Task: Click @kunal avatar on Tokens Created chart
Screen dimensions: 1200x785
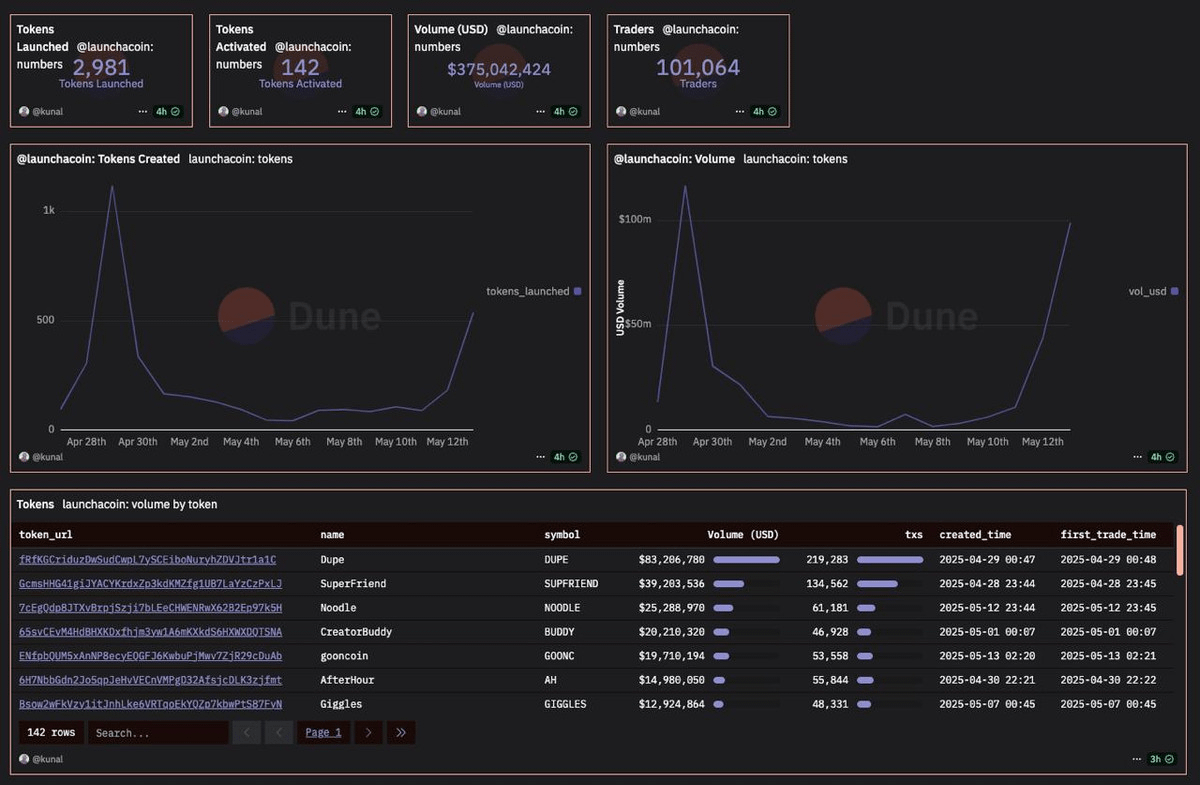Action: (x=24, y=457)
